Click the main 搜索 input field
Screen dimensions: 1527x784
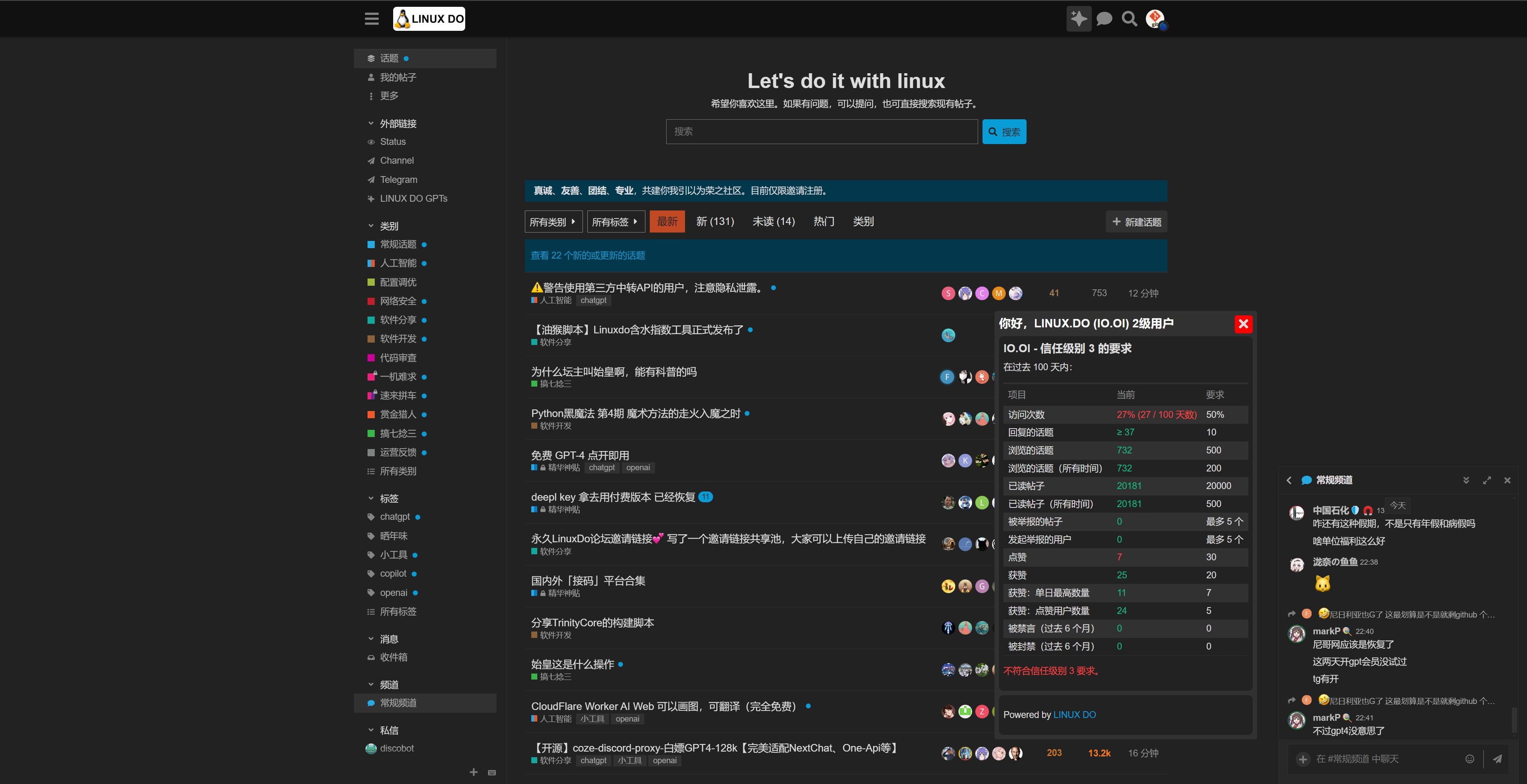(x=821, y=132)
